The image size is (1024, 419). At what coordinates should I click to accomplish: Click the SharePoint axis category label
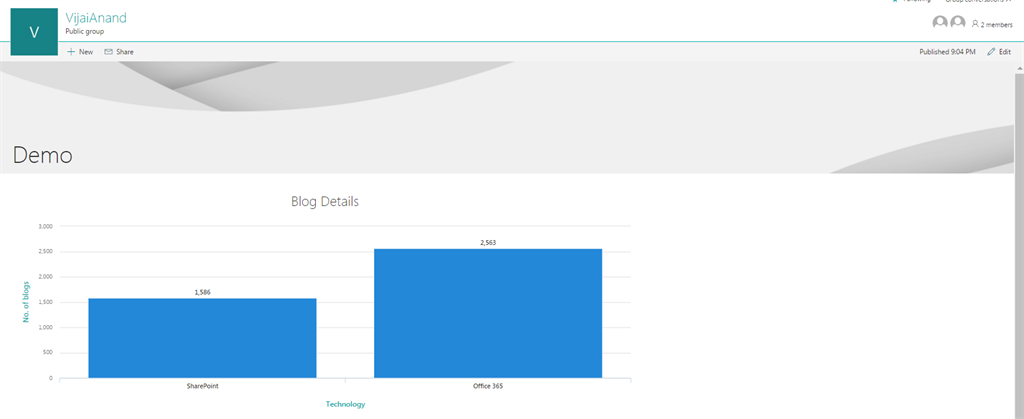(202, 386)
